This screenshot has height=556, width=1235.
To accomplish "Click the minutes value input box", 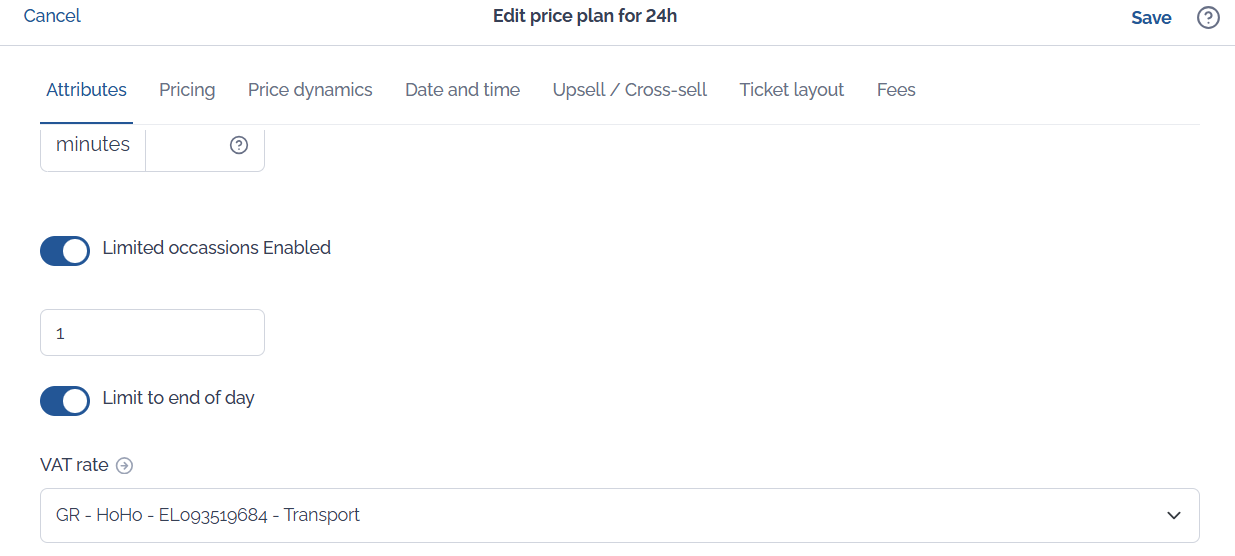I will pyautogui.click(x=205, y=146).
